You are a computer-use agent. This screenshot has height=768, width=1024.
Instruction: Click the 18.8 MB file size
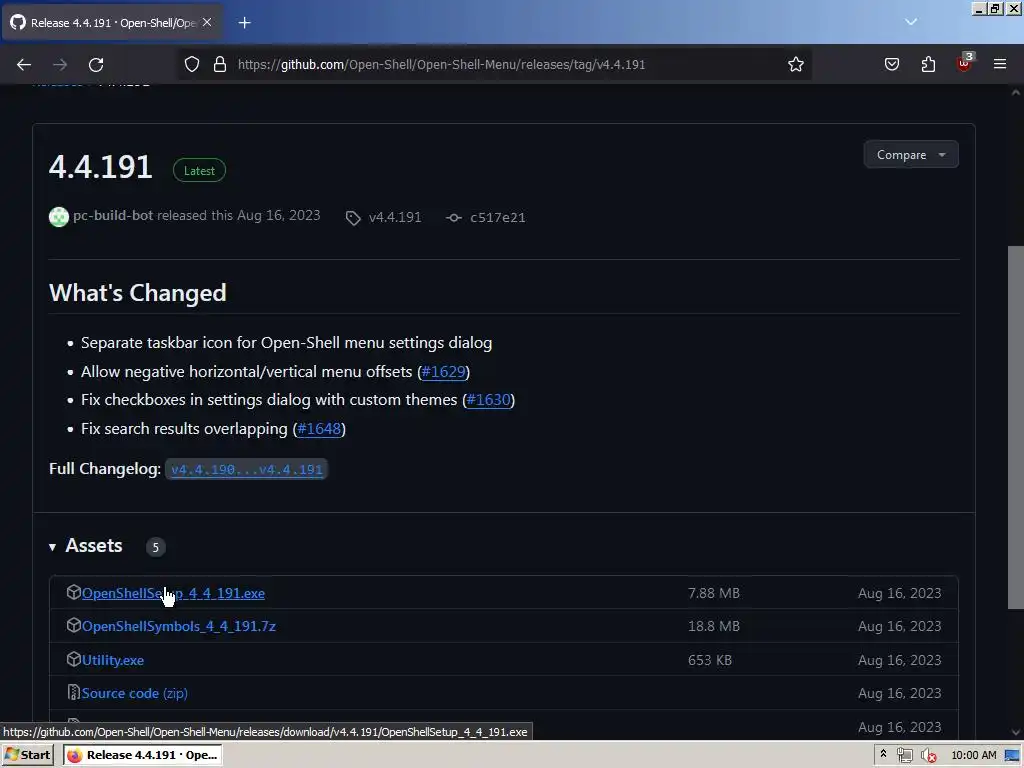[x=714, y=626]
